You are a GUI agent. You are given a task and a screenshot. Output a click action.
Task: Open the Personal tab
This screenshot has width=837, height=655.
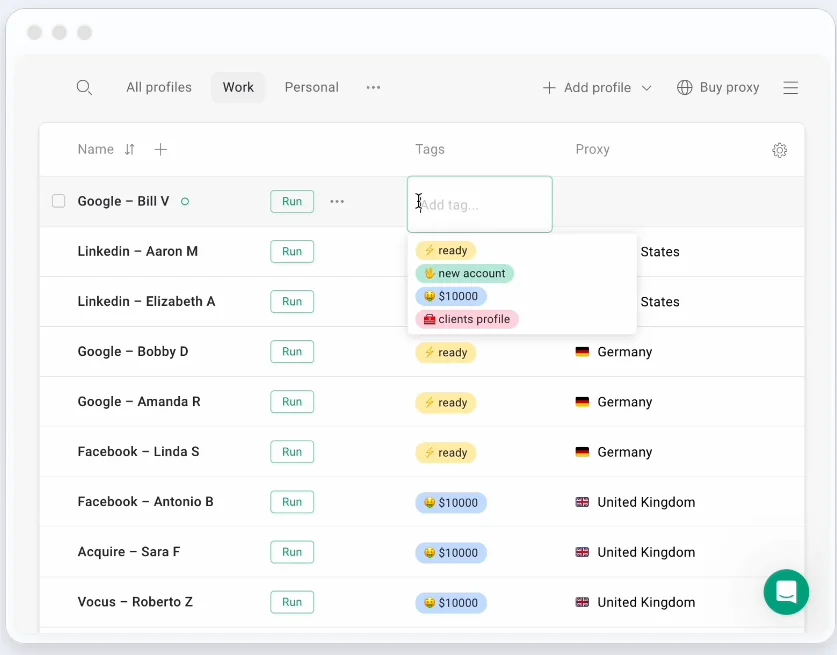(312, 88)
